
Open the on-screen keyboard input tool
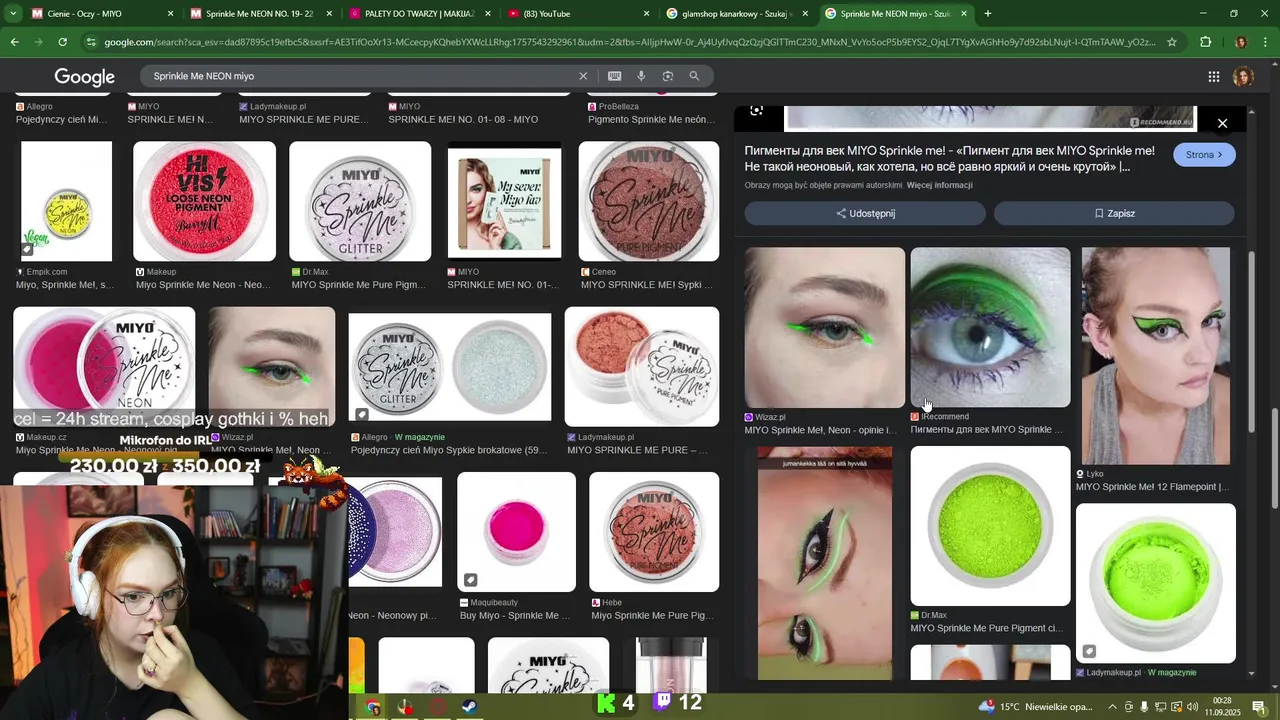coord(614,76)
